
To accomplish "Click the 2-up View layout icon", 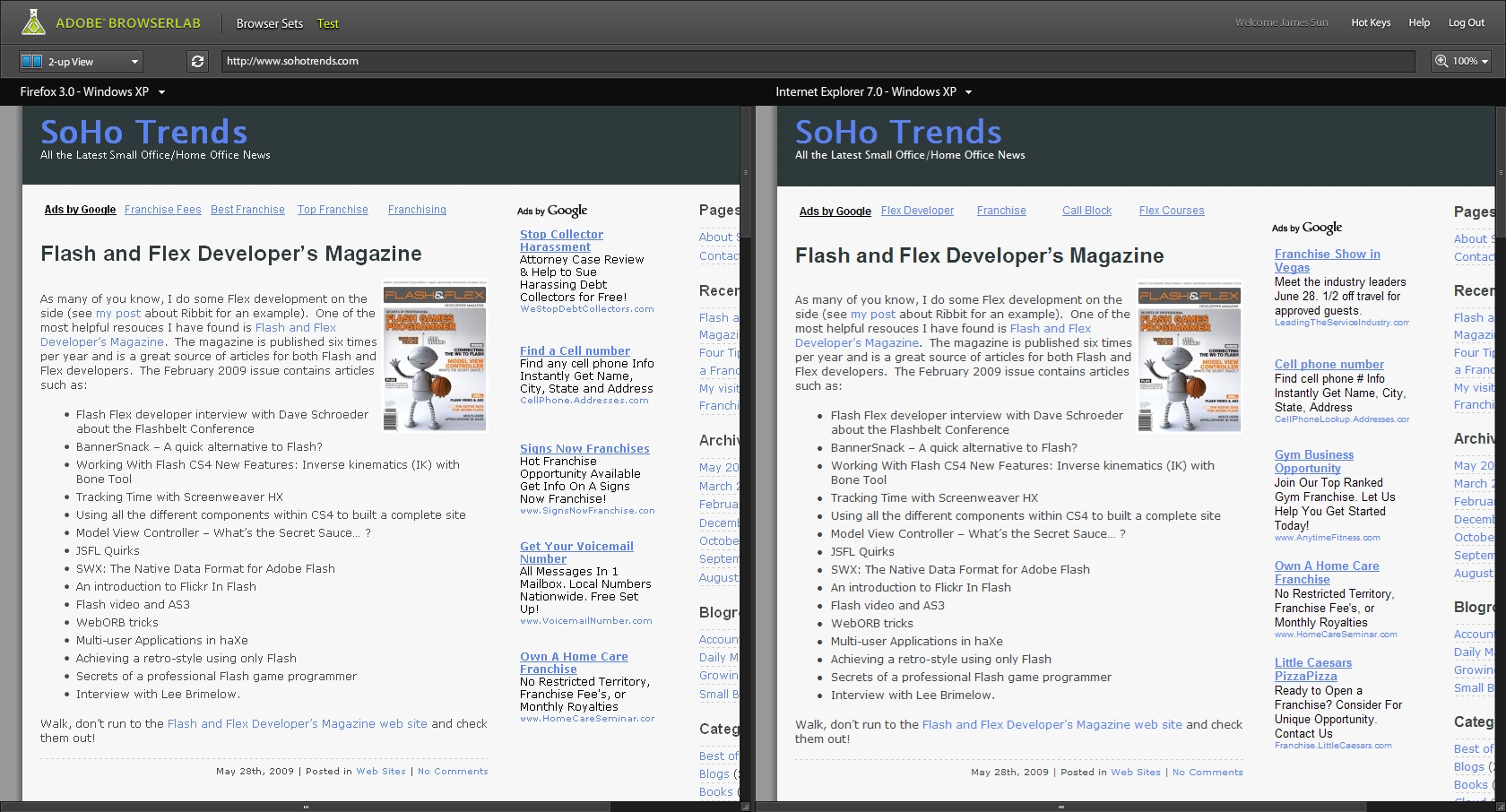I will 32,61.
